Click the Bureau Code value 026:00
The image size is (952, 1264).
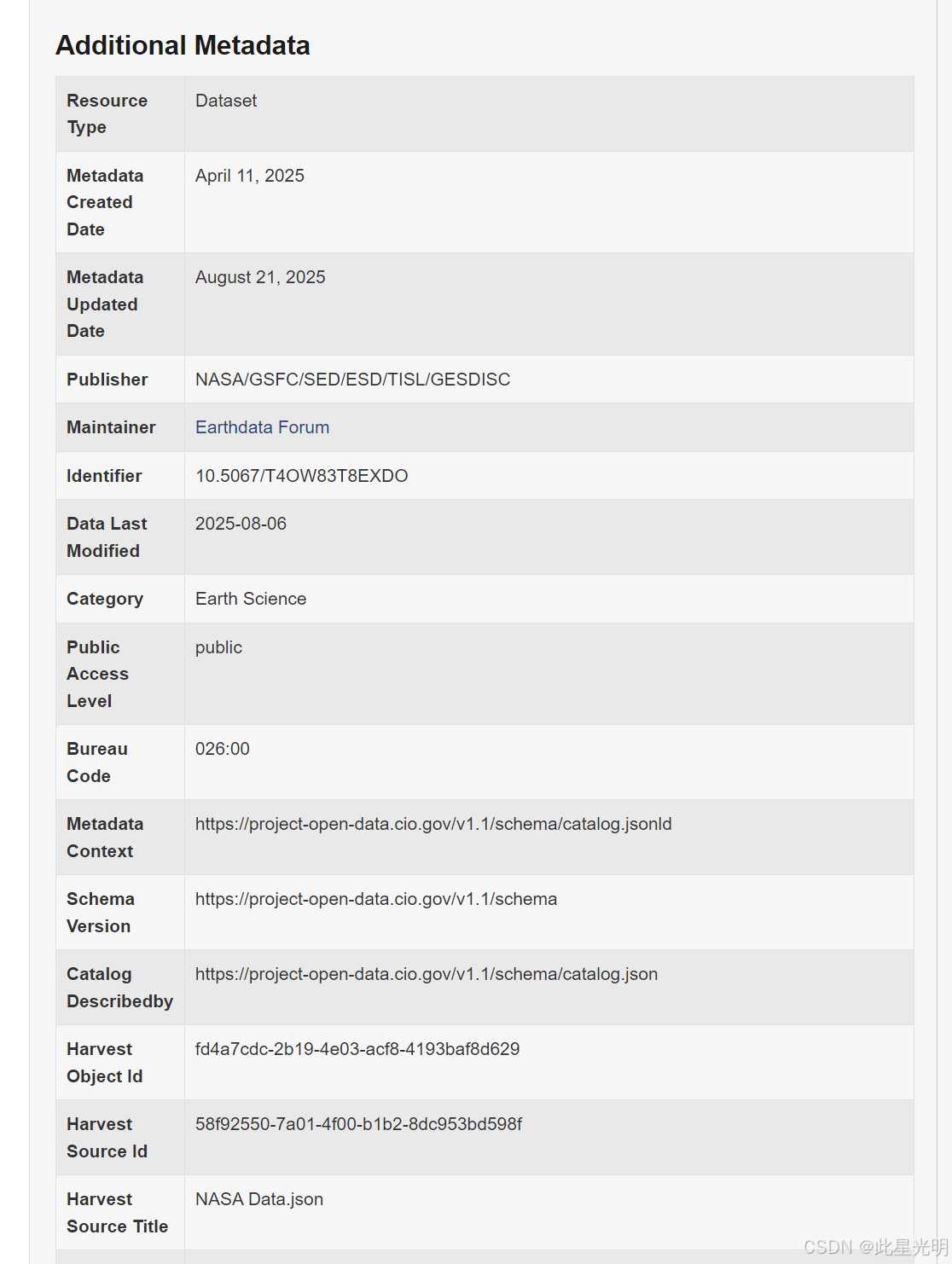[222, 749]
